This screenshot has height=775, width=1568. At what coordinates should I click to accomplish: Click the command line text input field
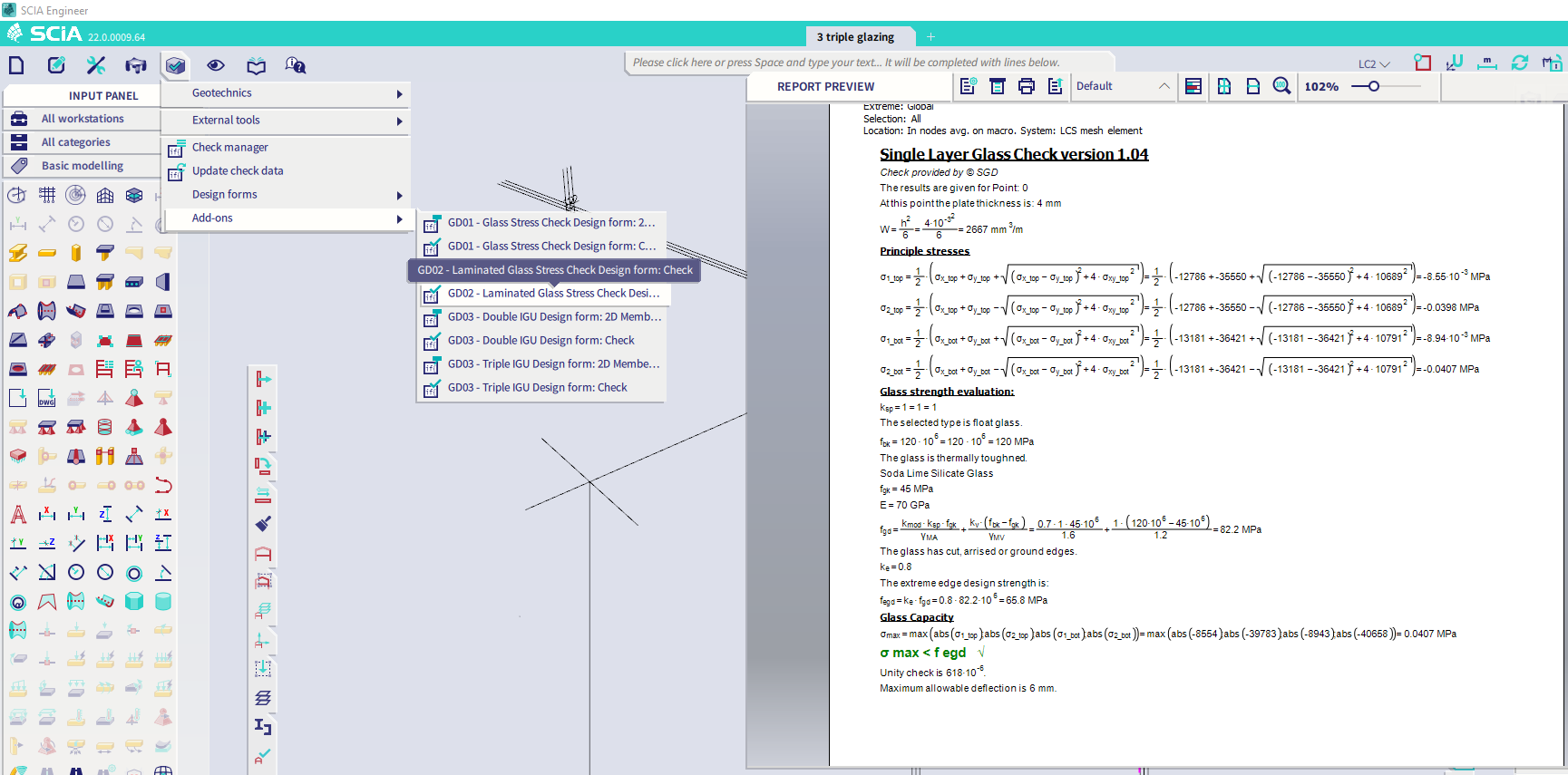[869, 63]
